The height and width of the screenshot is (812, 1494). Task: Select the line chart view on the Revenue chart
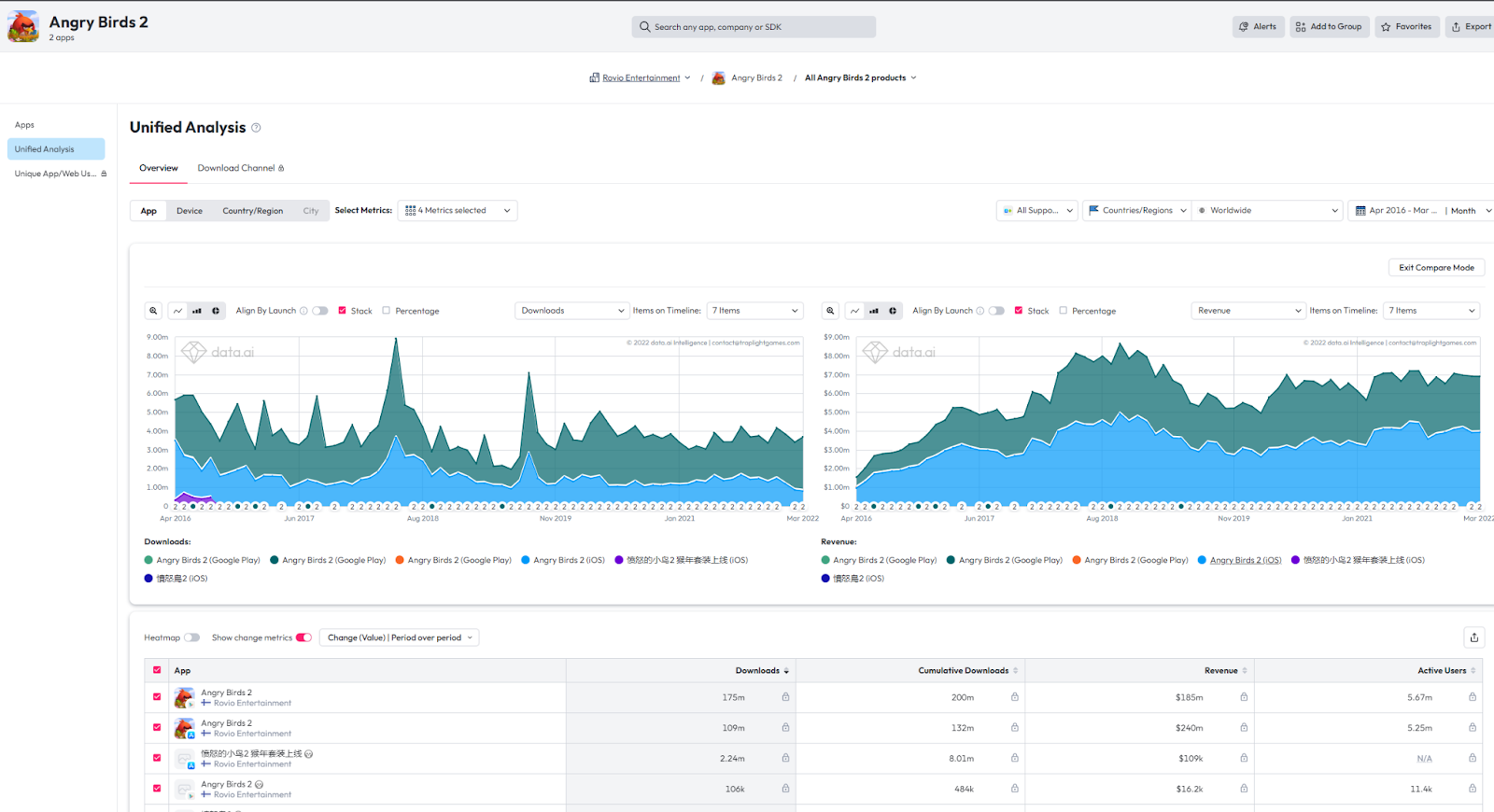[854, 311]
